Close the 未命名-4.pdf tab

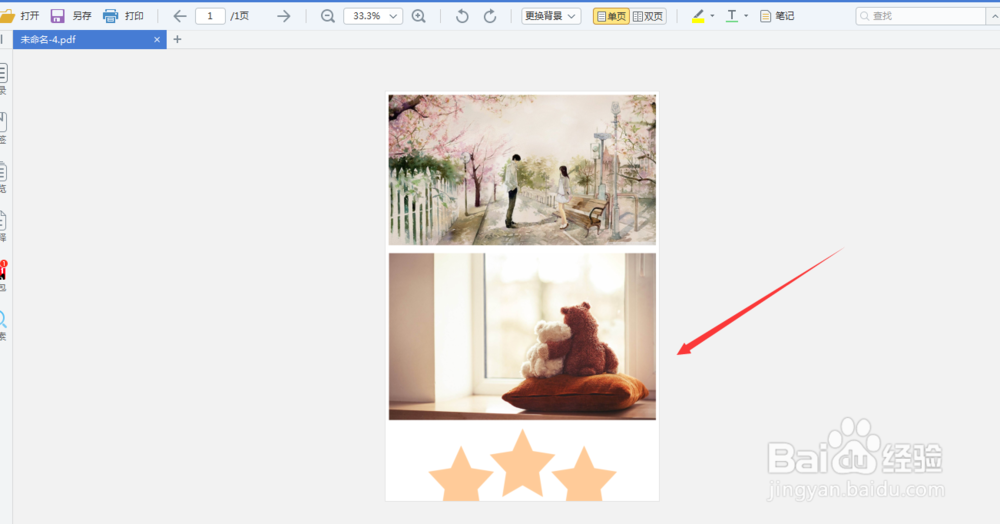(157, 40)
